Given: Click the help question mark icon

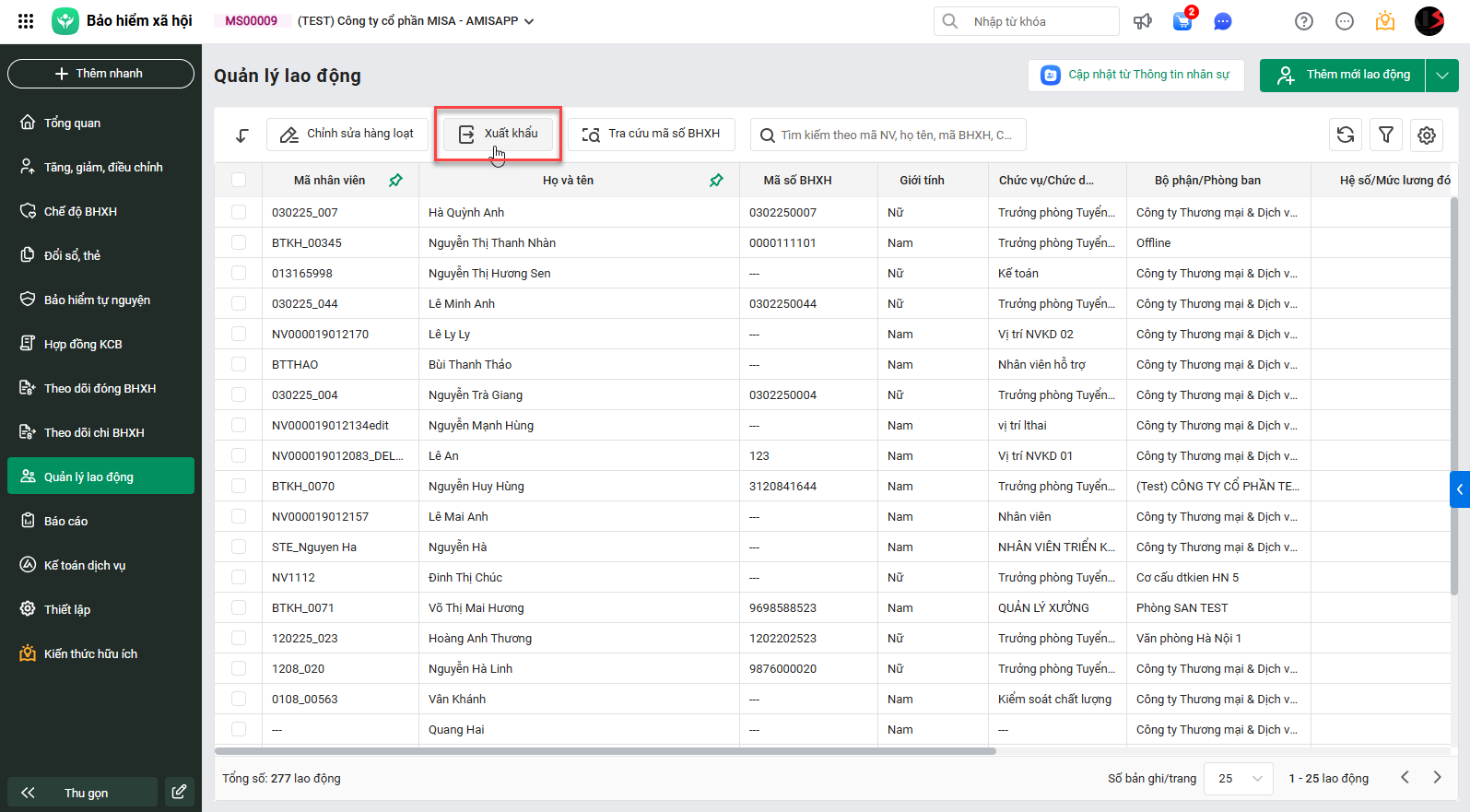Looking at the screenshot, I should pos(1304,21).
